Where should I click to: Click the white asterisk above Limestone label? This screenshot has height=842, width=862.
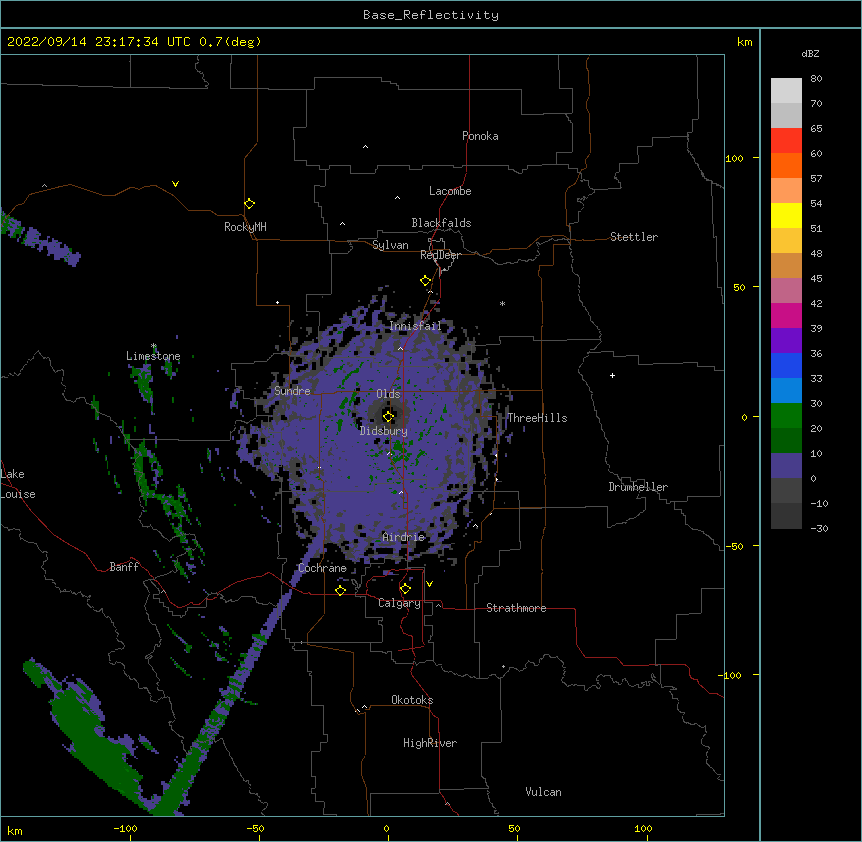(x=154, y=346)
